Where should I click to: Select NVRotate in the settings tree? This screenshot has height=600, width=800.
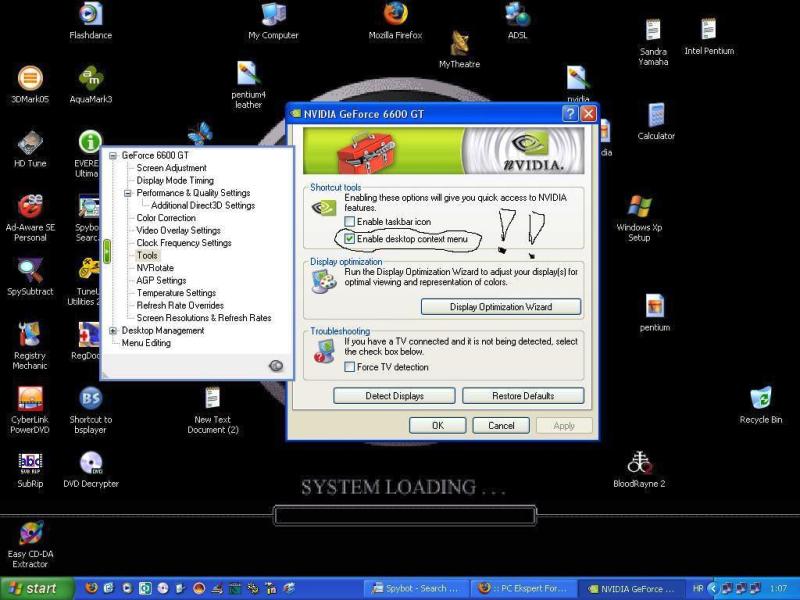pyautogui.click(x=155, y=268)
